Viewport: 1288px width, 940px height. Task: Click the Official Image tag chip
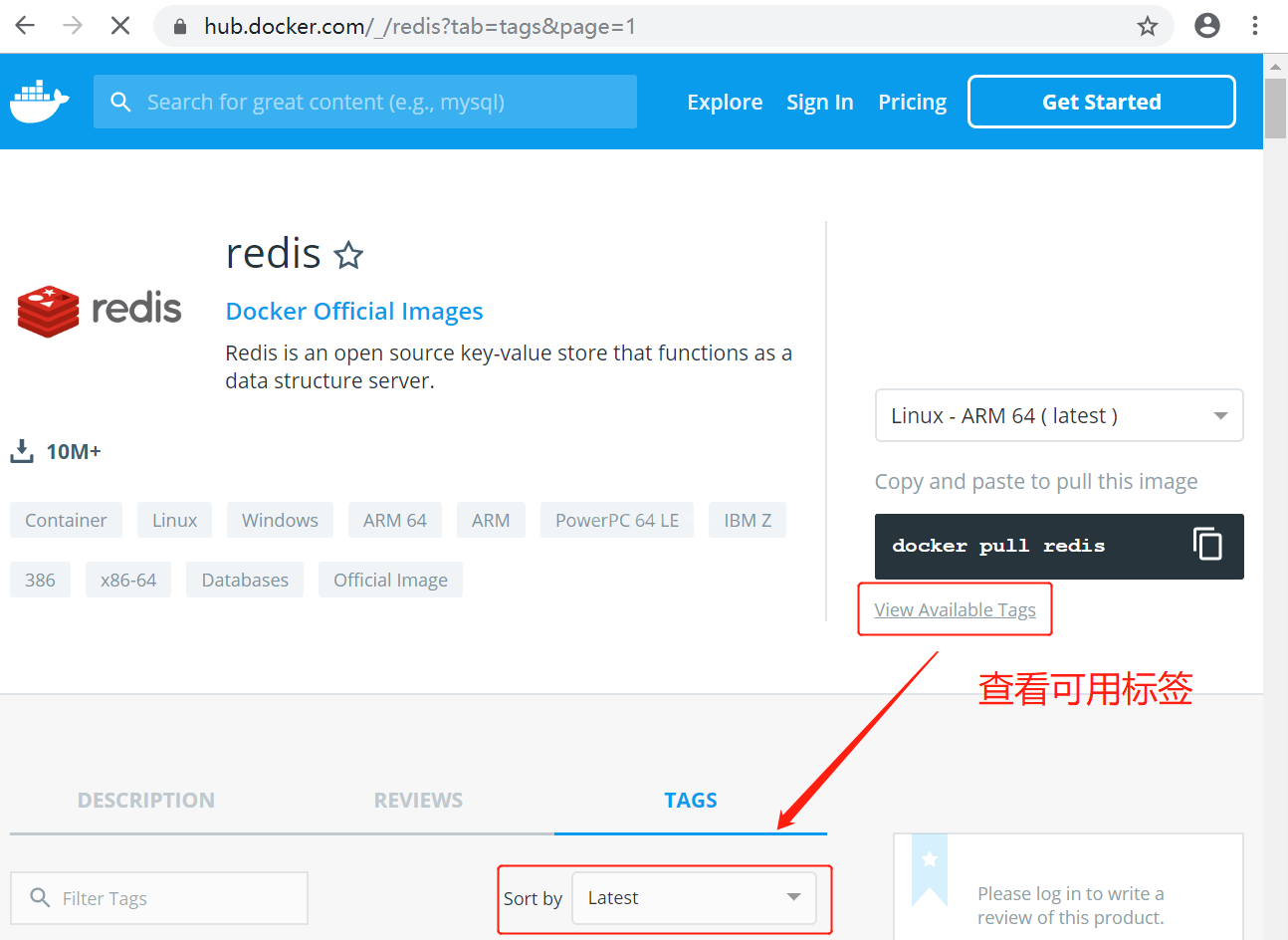[x=390, y=580]
